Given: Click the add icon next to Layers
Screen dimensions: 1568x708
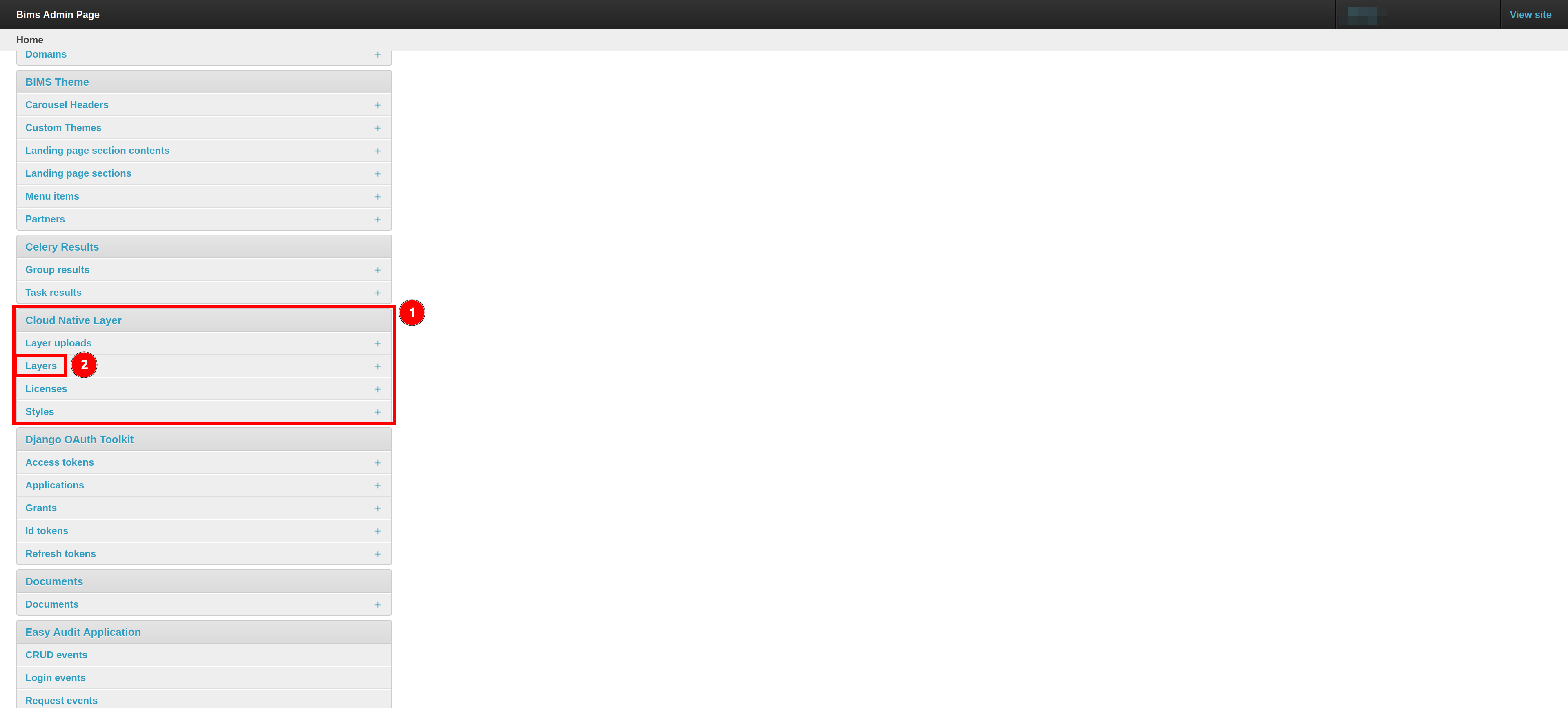Looking at the screenshot, I should (x=378, y=365).
